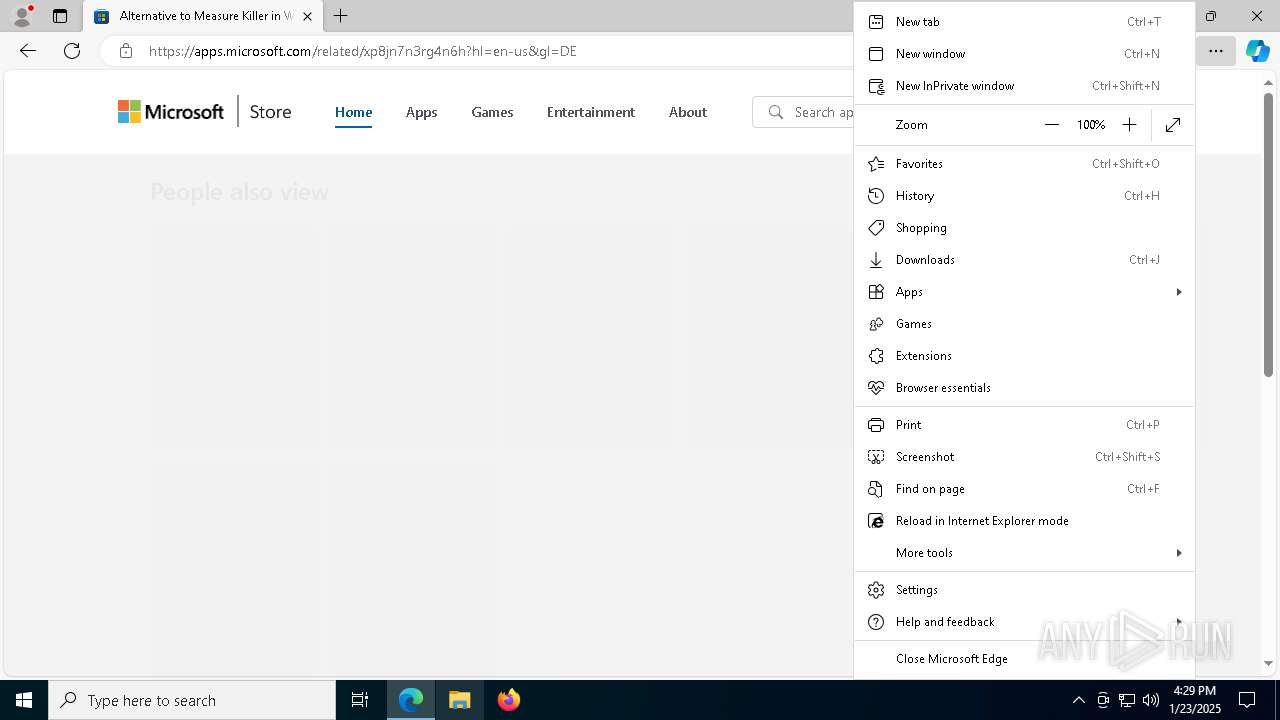Choose Shopping in the Edge menu
Image resolution: width=1280 pixels, height=720 pixels.
(1024, 228)
